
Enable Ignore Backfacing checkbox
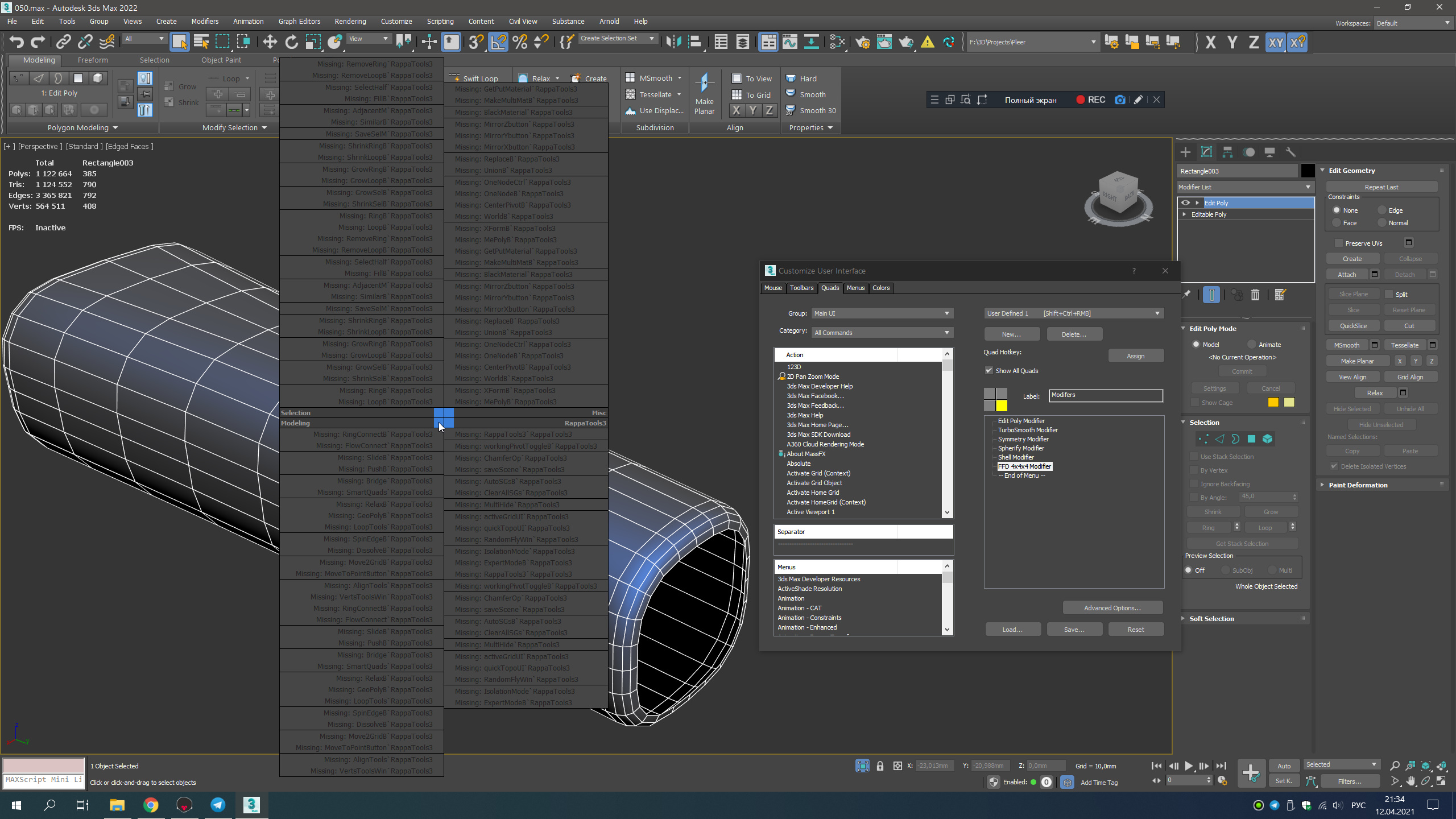(x=1194, y=484)
